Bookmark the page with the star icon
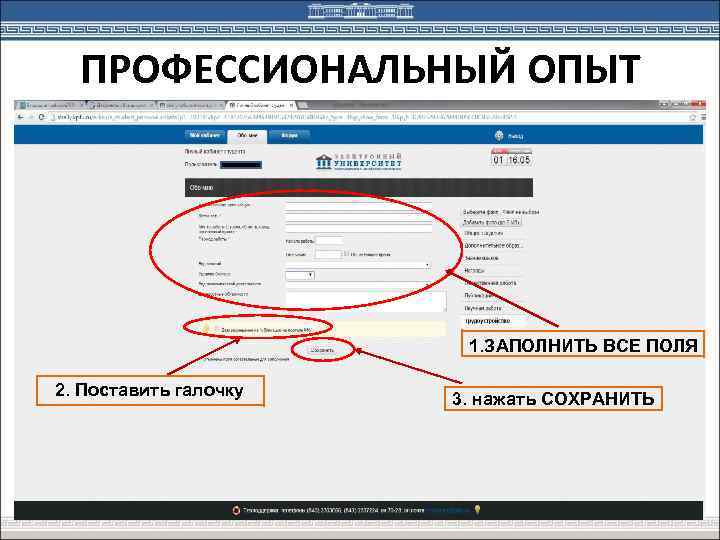The height and width of the screenshot is (540, 720). pos(692,118)
